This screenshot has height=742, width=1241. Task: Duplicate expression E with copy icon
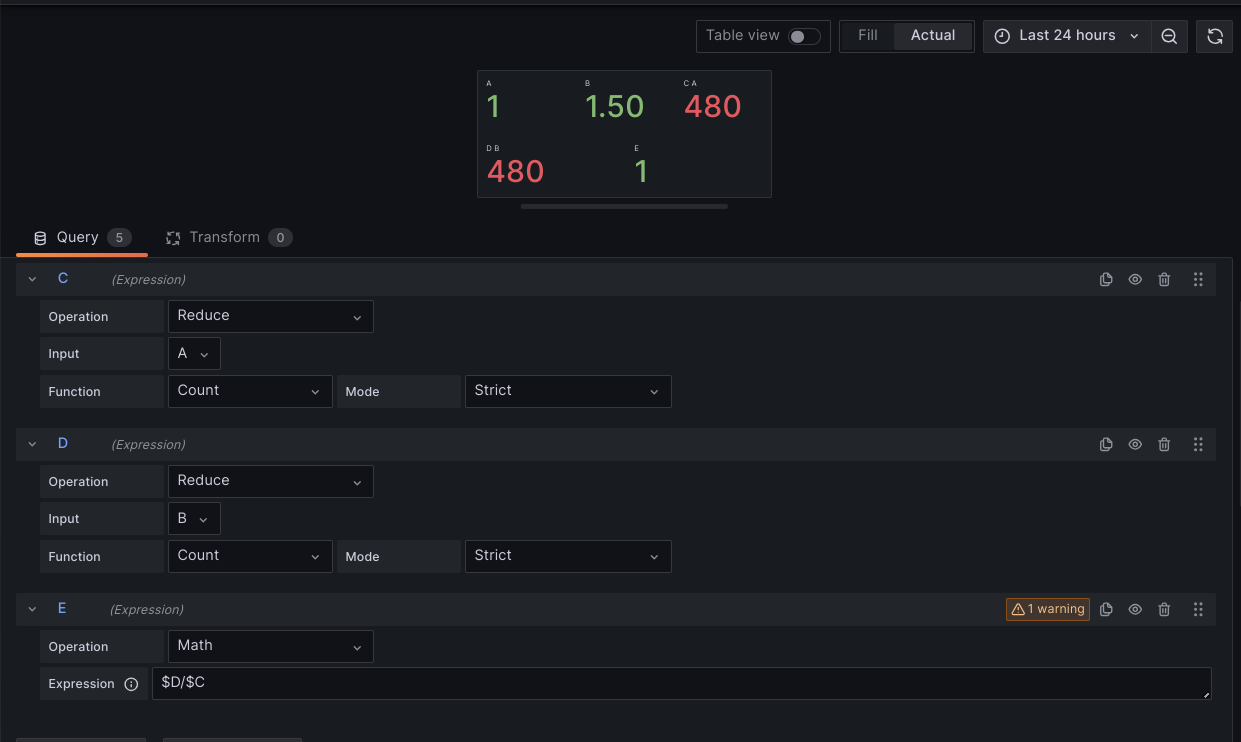coord(1106,610)
